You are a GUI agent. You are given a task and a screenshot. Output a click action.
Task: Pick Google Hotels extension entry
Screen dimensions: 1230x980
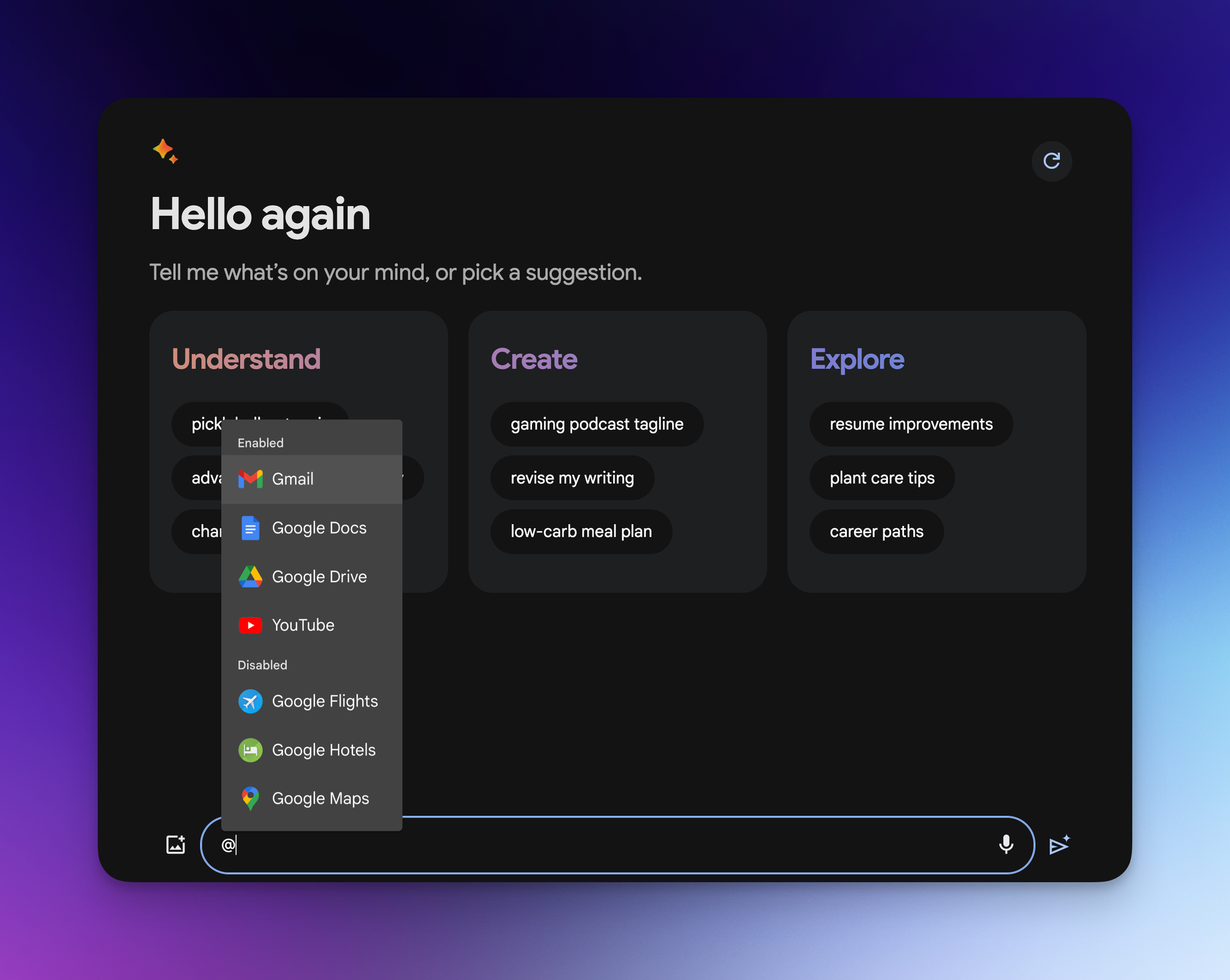pyautogui.click(x=323, y=750)
